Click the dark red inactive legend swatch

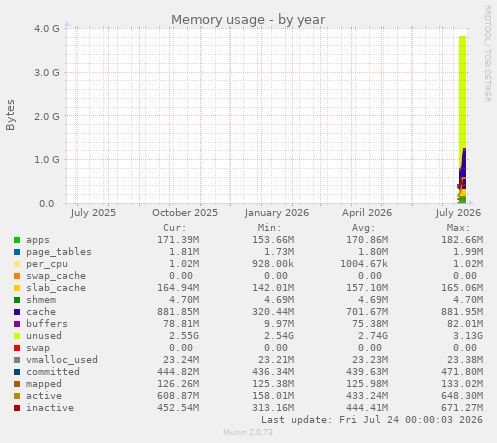click(x=17, y=408)
